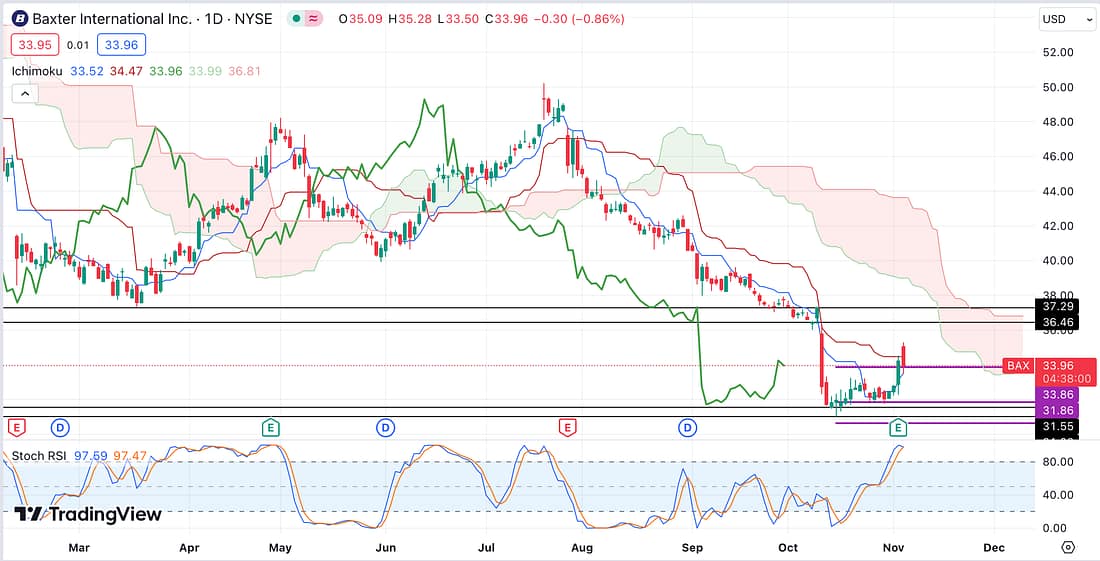Click the green earnings marker near May
The width and height of the screenshot is (1100, 561).
click(x=270, y=428)
